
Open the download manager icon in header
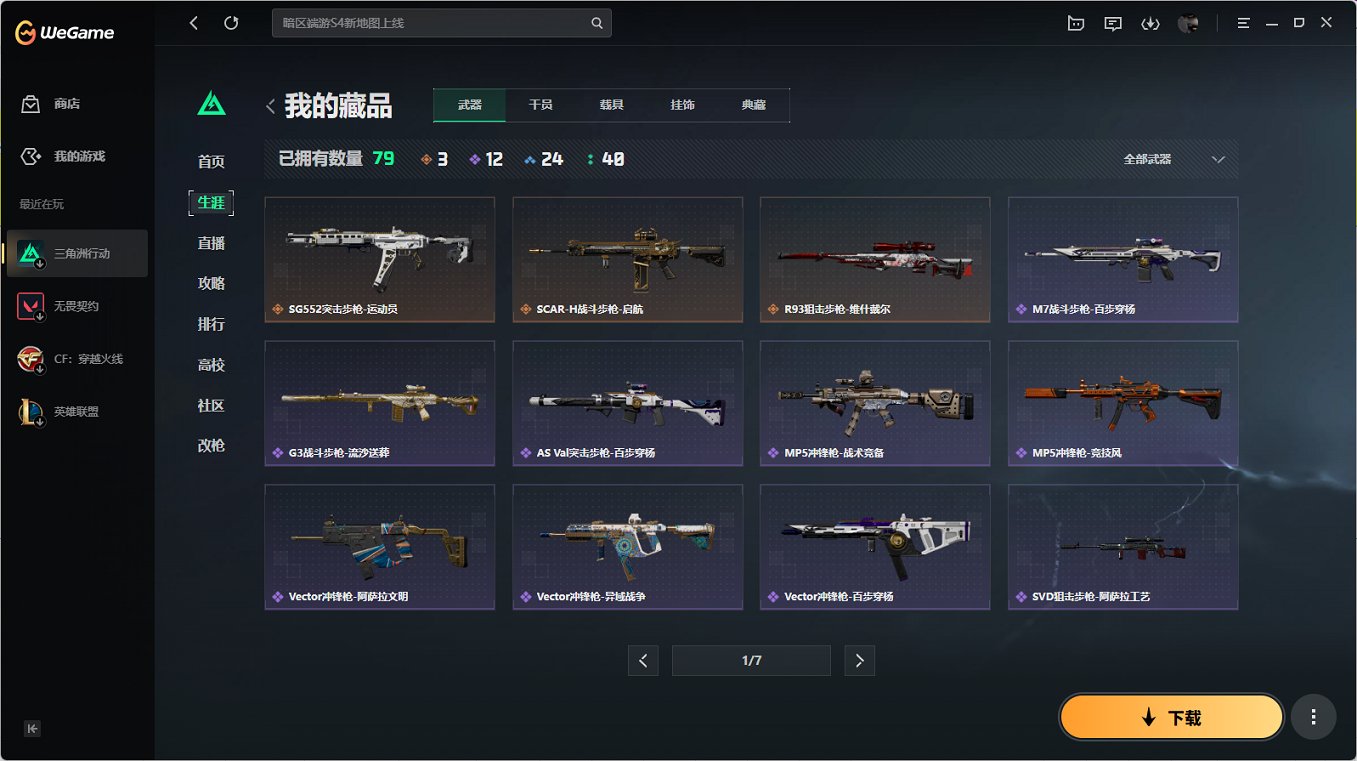[1150, 23]
